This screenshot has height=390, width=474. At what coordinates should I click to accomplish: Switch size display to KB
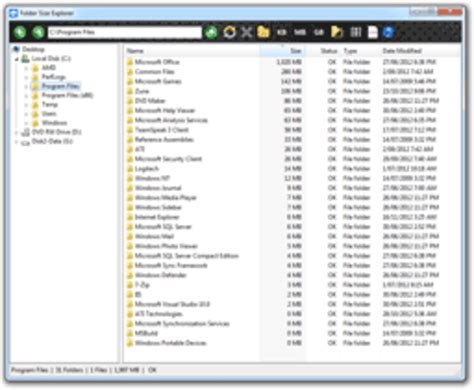click(282, 32)
